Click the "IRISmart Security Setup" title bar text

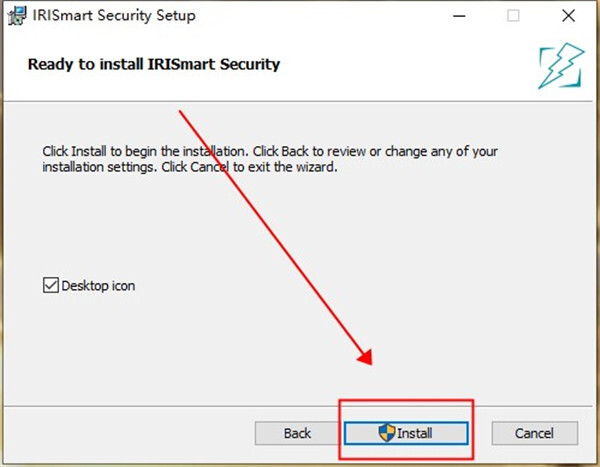click(x=114, y=16)
